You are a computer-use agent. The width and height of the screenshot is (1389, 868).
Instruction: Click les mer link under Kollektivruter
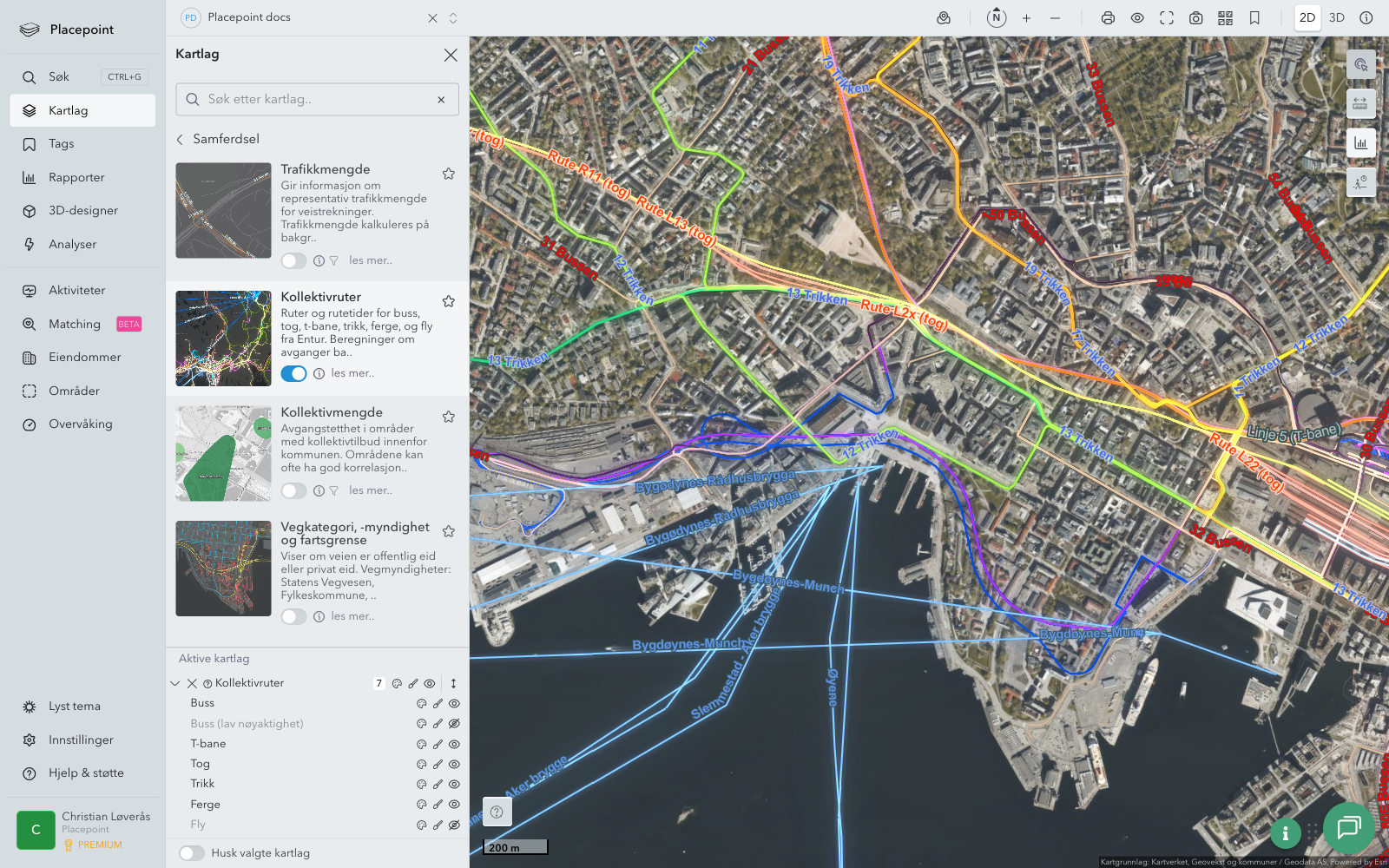pyautogui.click(x=352, y=373)
